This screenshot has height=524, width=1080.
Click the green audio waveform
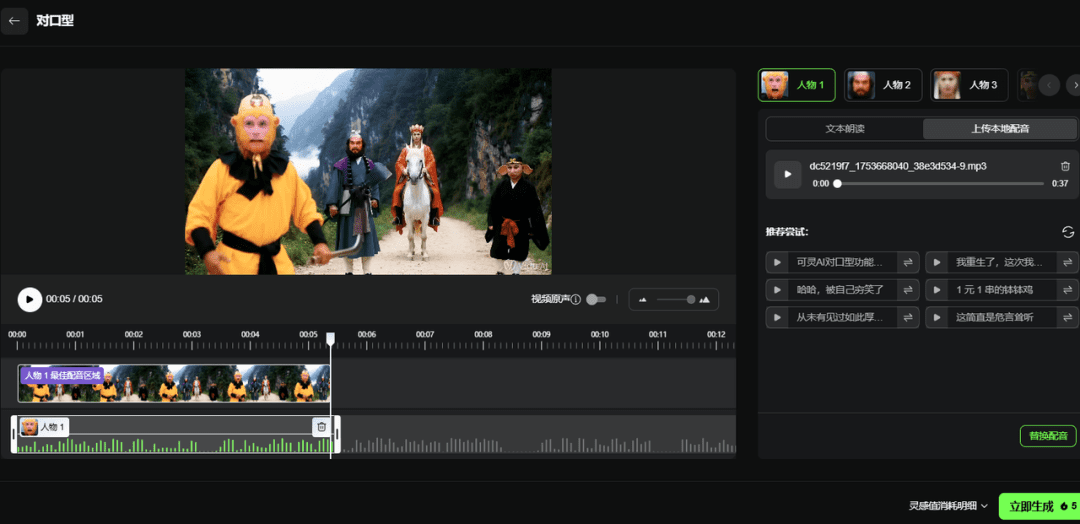coord(174,445)
